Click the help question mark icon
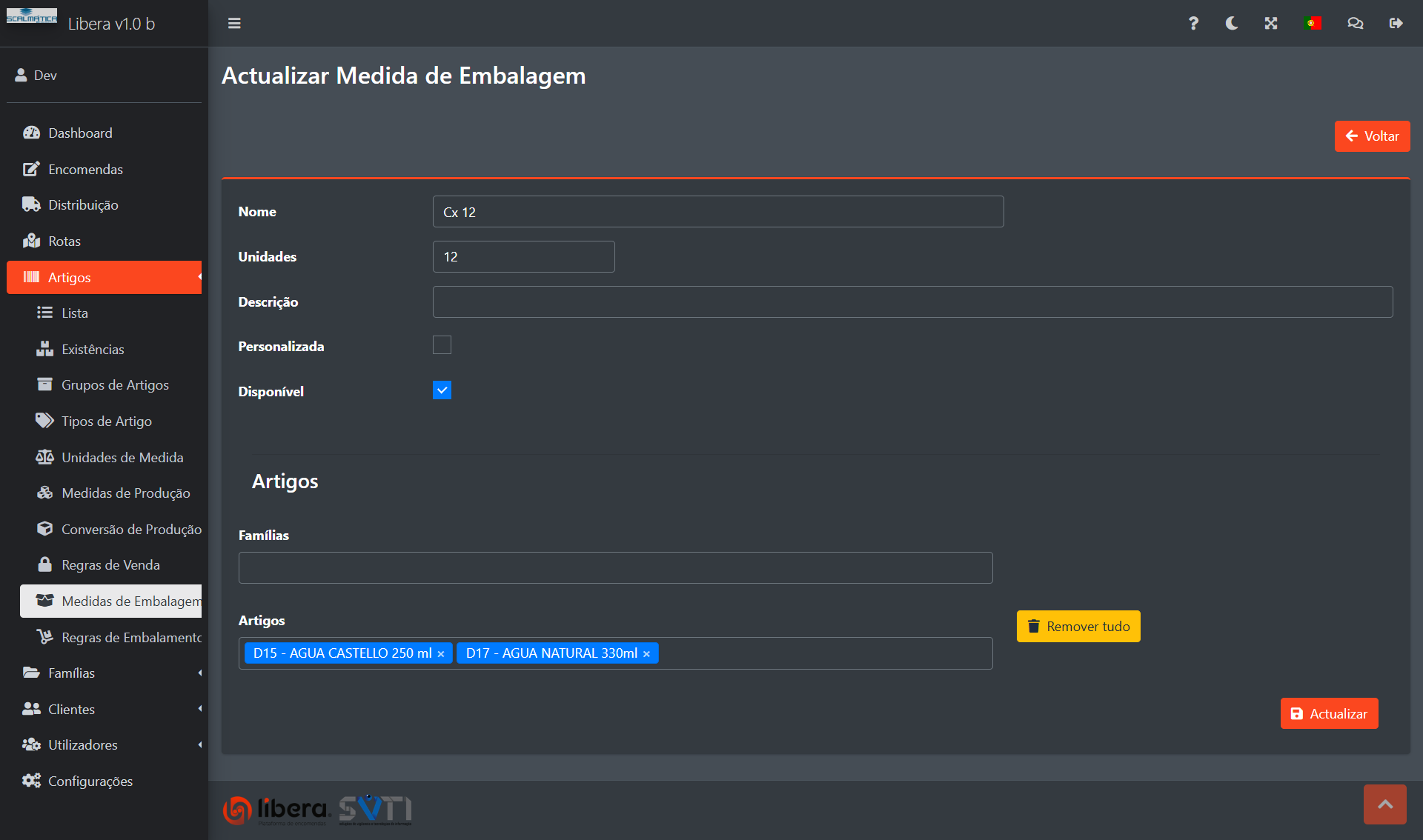This screenshot has height=840, width=1423. [1193, 24]
